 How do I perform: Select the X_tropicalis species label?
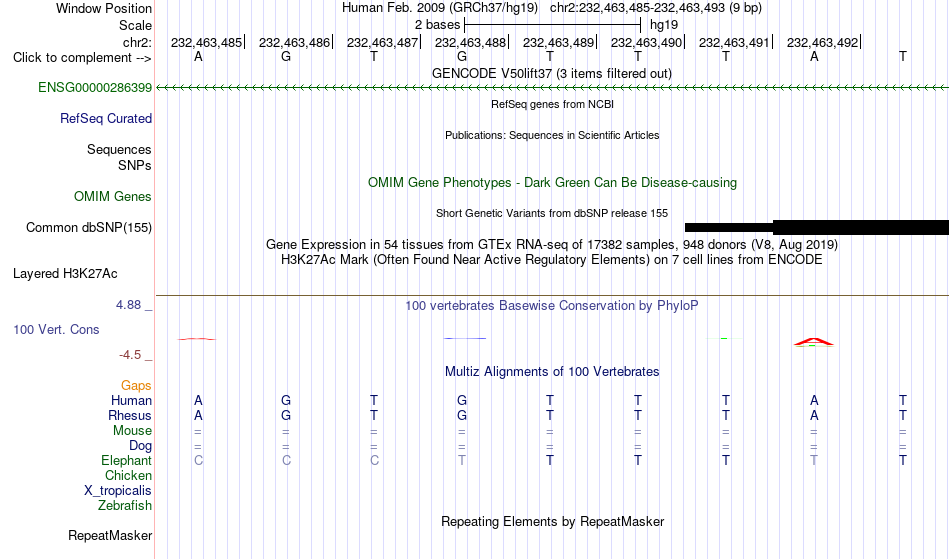click(x=118, y=491)
